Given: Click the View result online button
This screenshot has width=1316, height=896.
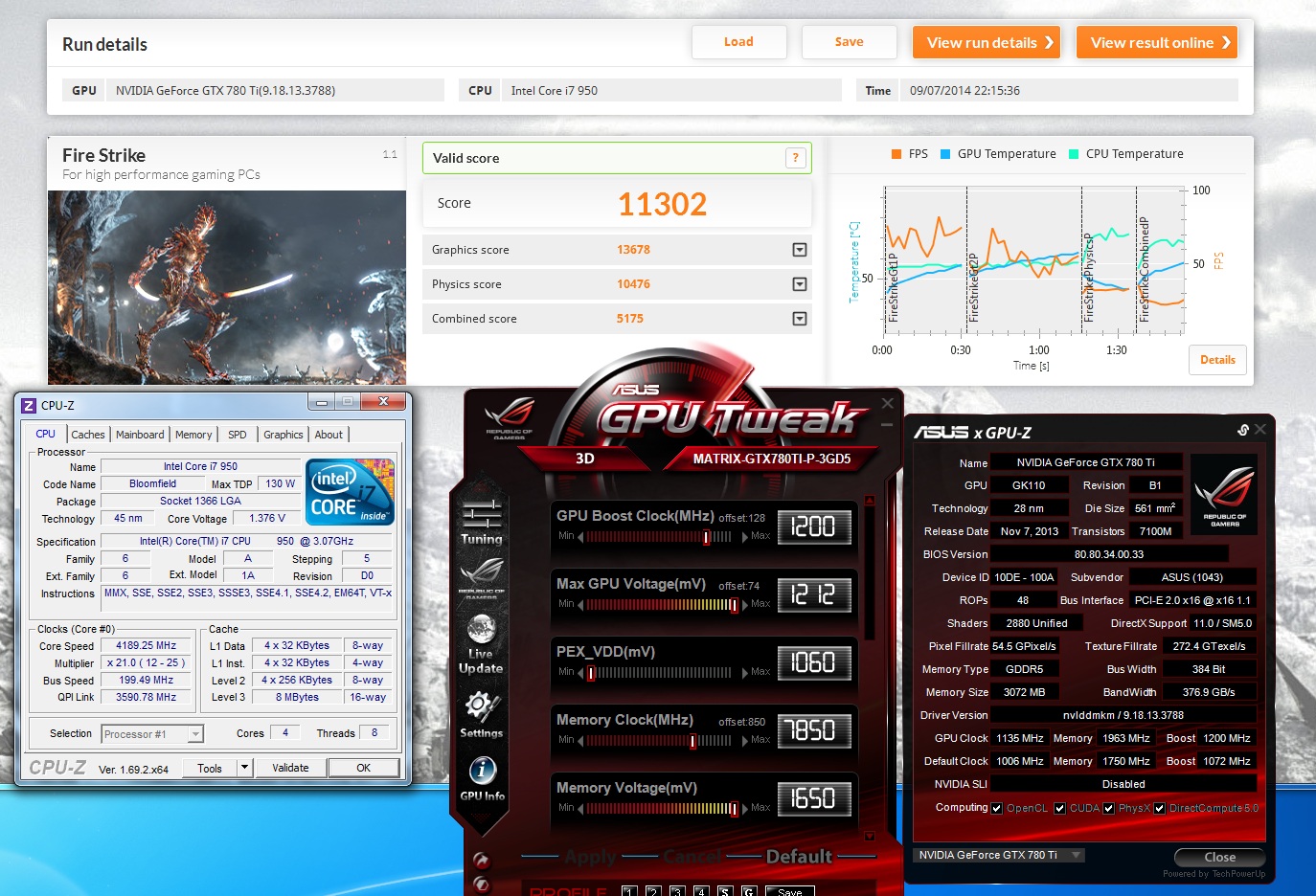Looking at the screenshot, I should click(x=1156, y=42).
